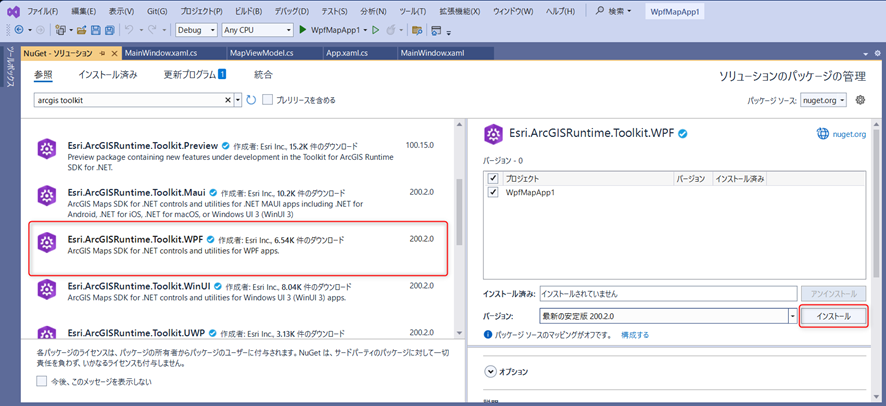Click the Hot Reload flame icon
886x406 pixels.
pyautogui.click(x=390, y=30)
